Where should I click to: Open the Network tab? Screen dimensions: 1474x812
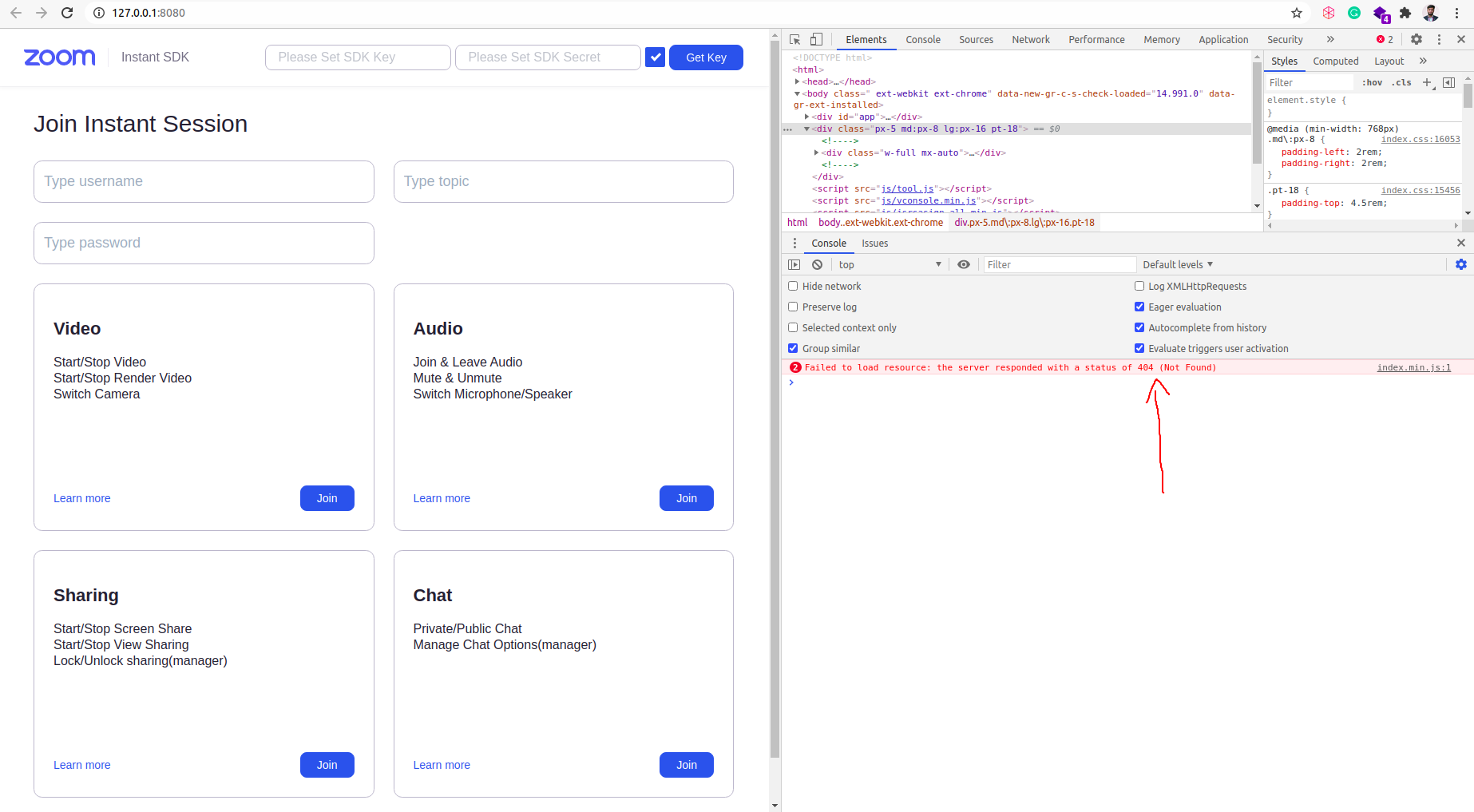click(1031, 39)
